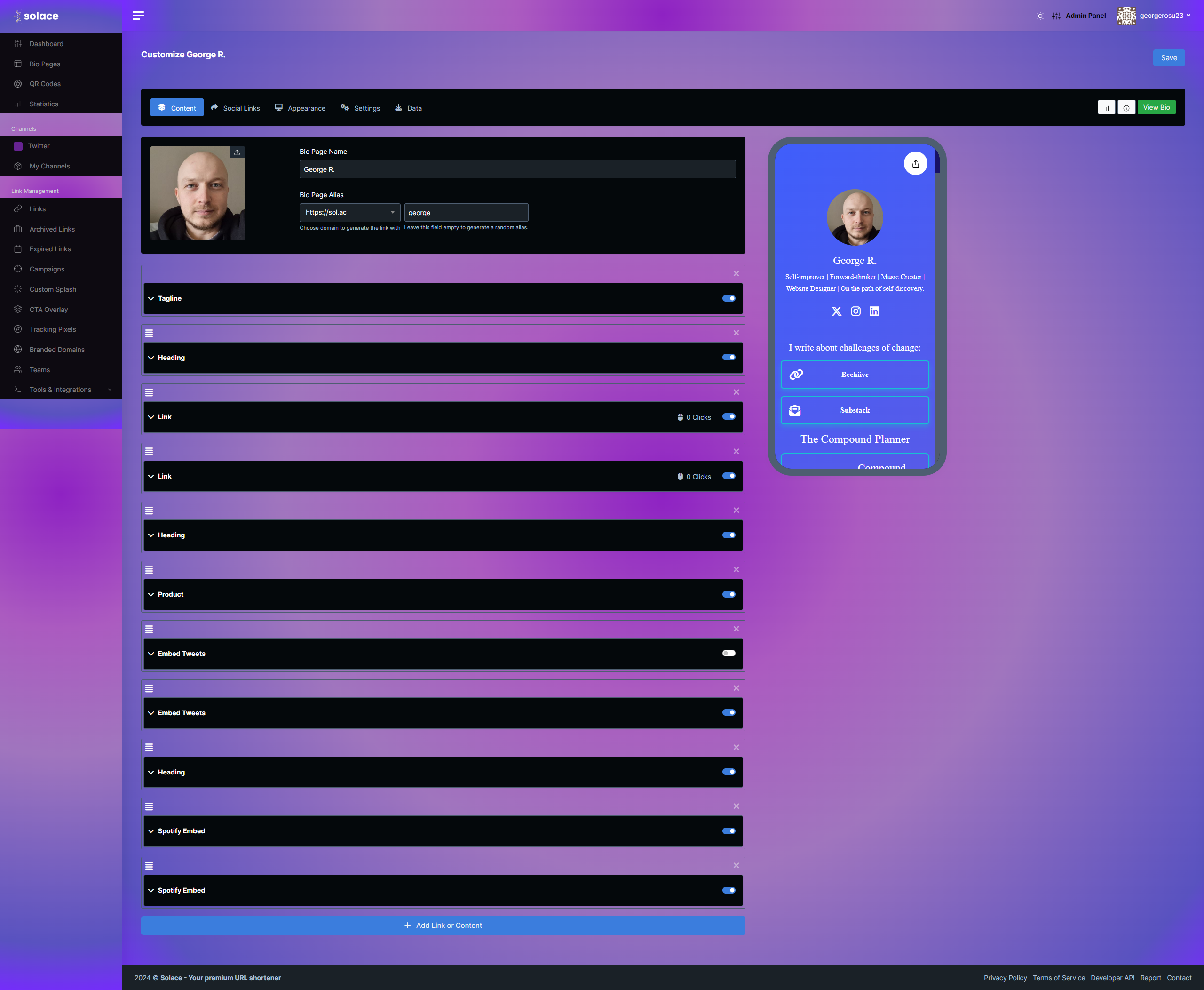
Task: Disable the Tagline toggle switch
Action: click(729, 298)
